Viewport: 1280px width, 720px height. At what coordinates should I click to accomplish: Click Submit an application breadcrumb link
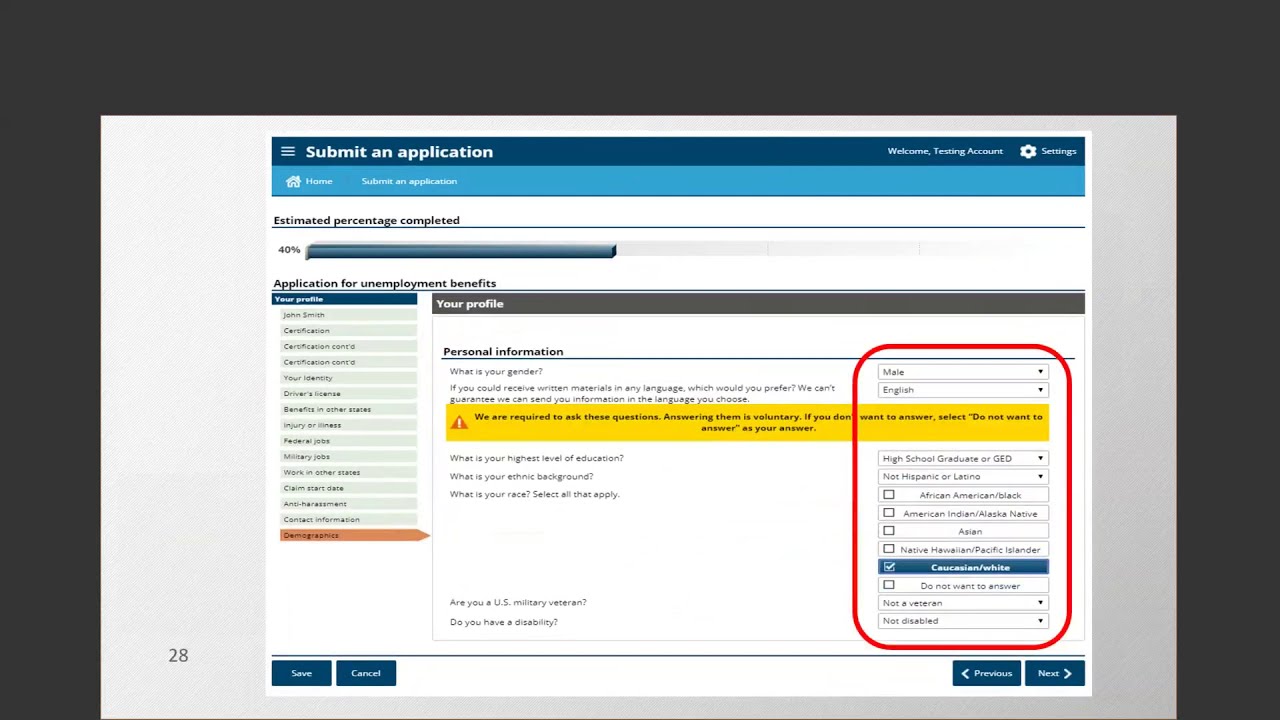click(x=409, y=181)
